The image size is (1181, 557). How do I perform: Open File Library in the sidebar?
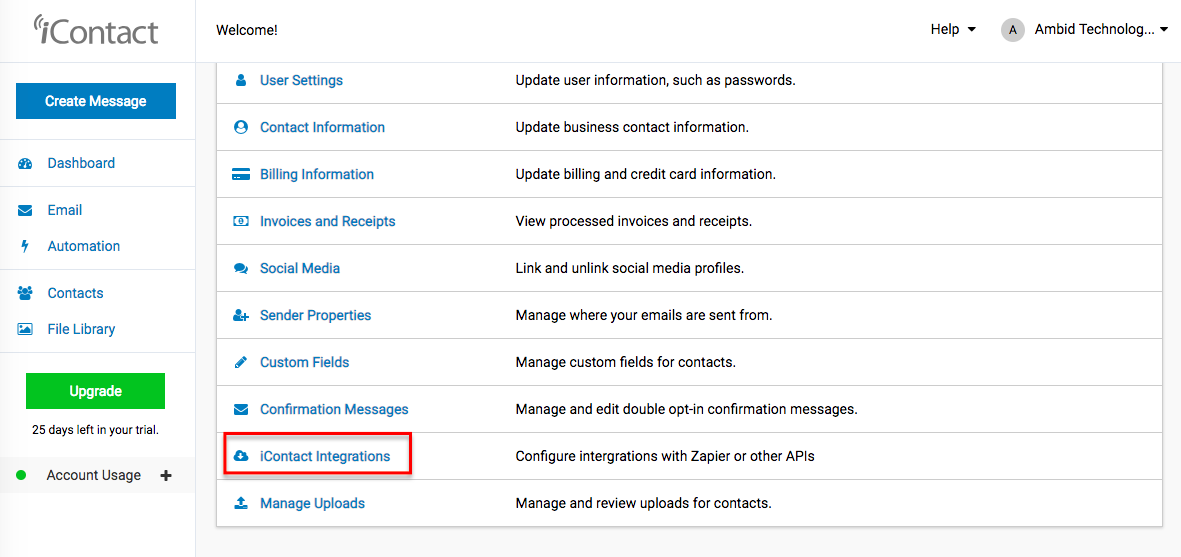pyautogui.click(x=81, y=329)
